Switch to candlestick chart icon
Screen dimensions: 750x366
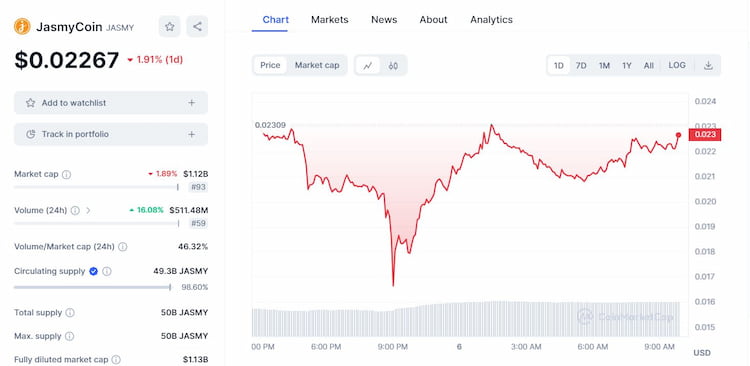pyautogui.click(x=393, y=66)
